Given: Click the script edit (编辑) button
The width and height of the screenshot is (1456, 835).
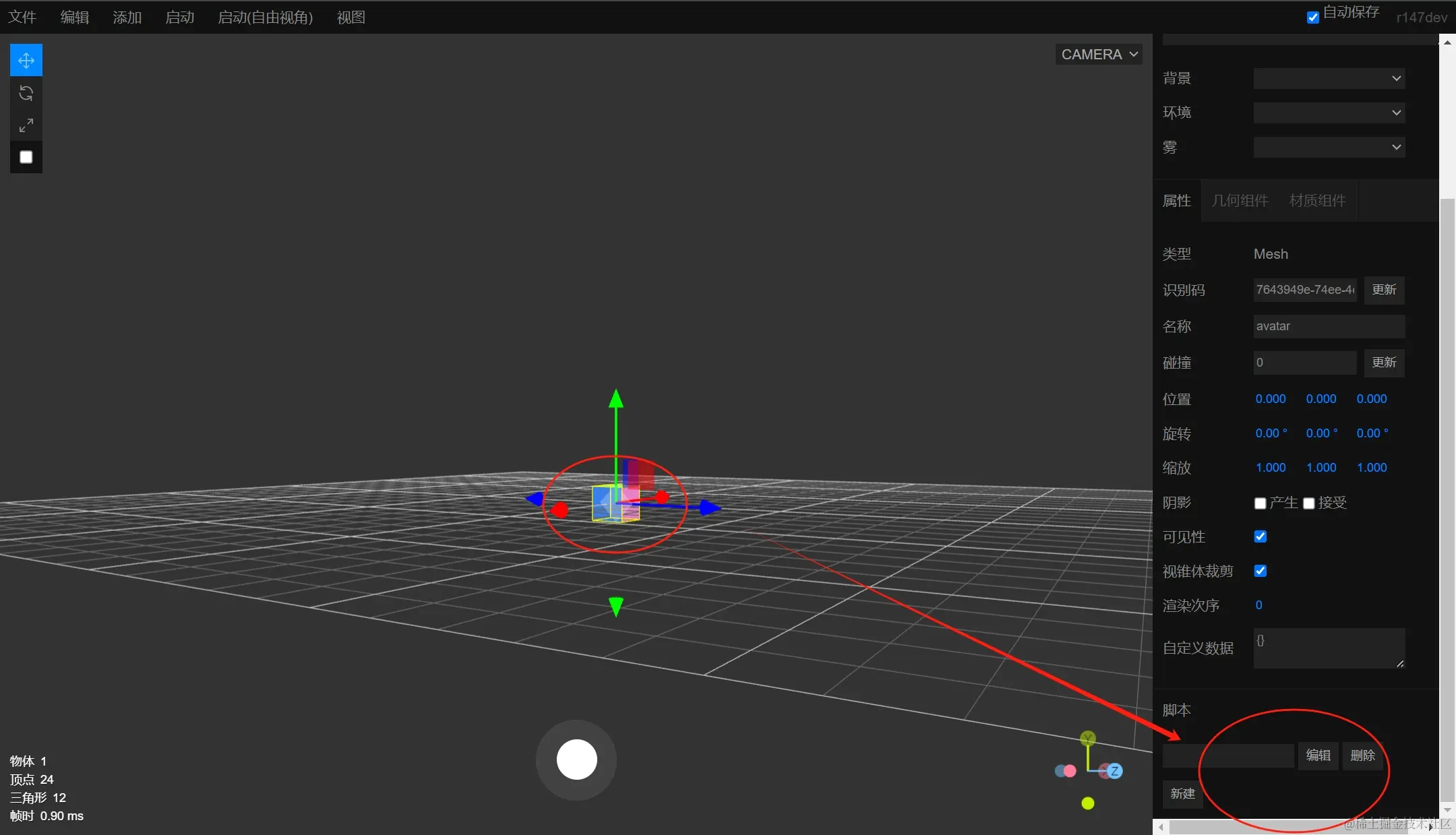Looking at the screenshot, I should [1318, 755].
